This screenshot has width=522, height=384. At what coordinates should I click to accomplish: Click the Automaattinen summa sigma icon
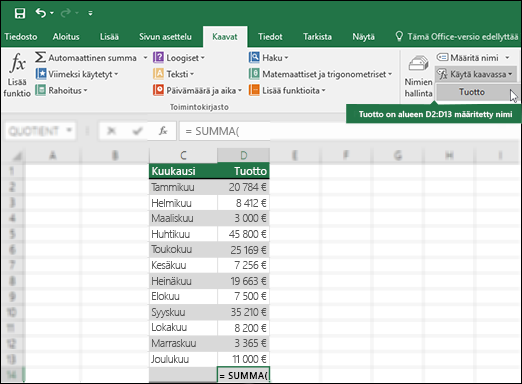coord(40,57)
